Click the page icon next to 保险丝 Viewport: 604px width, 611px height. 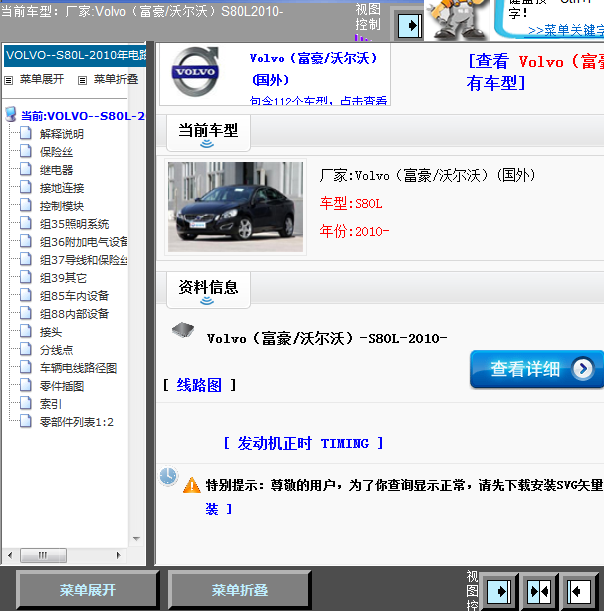(26, 151)
